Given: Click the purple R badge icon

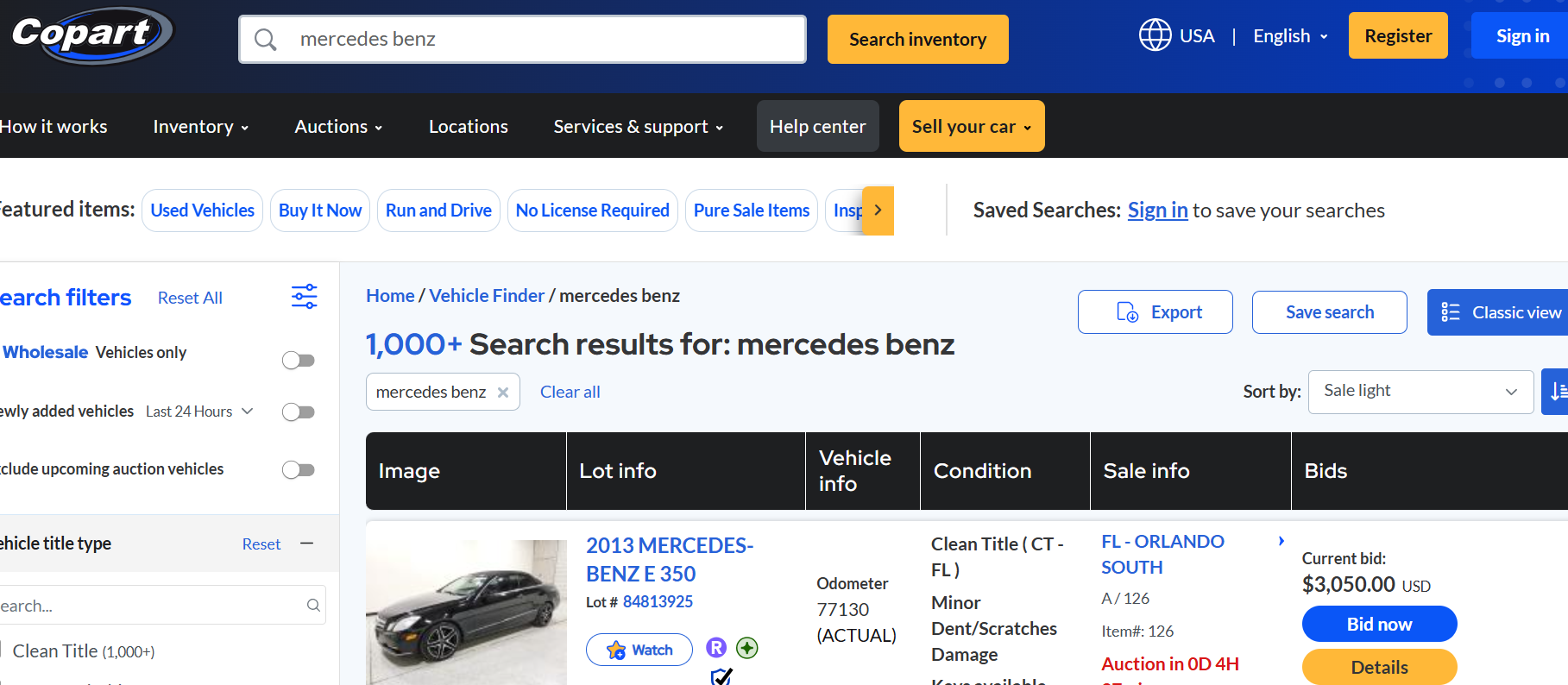Looking at the screenshot, I should [x=716, y=648].
